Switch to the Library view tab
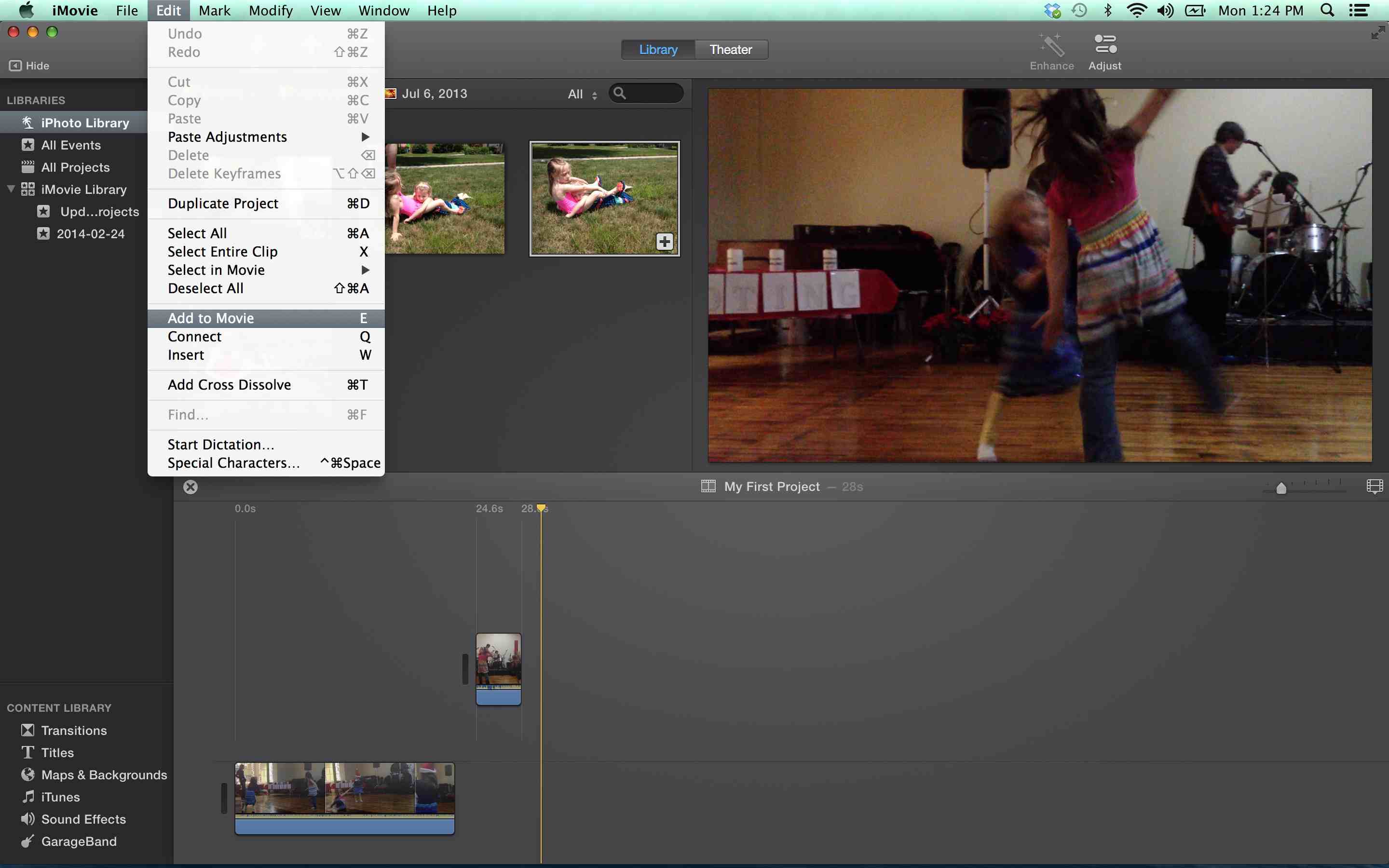Viewport: 1389px width, 868px height. [658, 48]
